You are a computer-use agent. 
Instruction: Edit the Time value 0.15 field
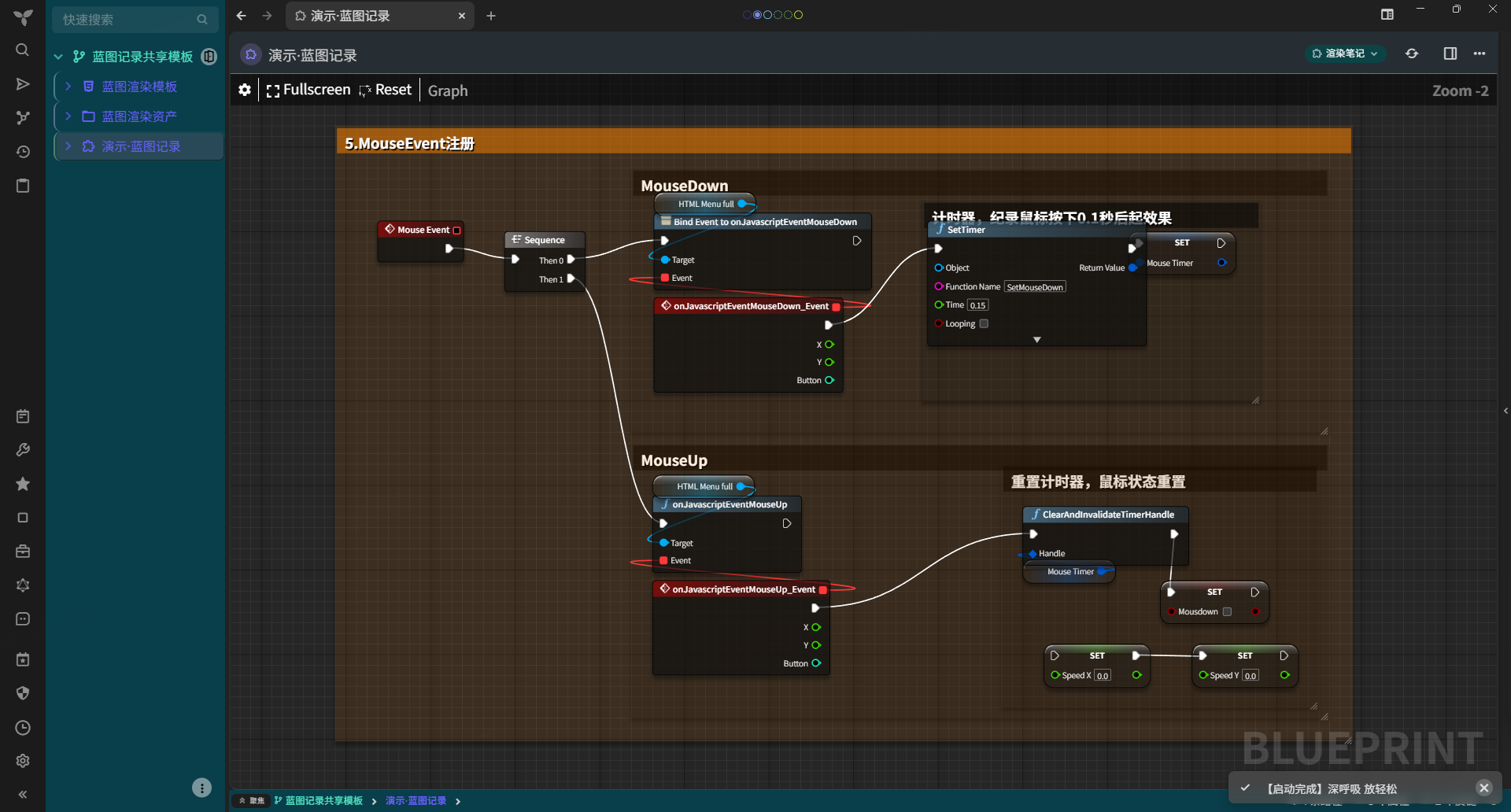click(977, 305)
